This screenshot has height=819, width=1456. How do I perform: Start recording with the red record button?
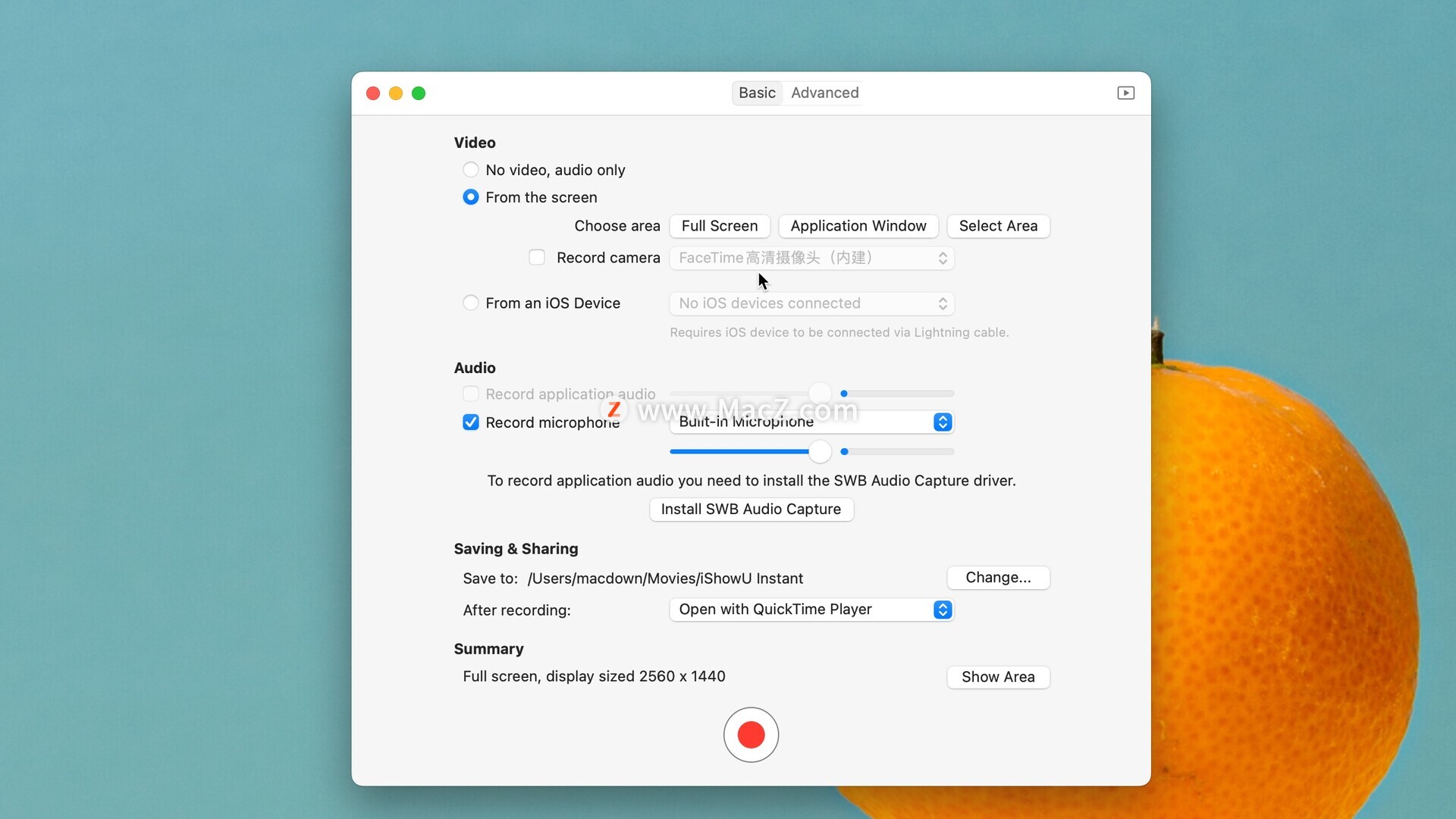[x=751, y=734]
